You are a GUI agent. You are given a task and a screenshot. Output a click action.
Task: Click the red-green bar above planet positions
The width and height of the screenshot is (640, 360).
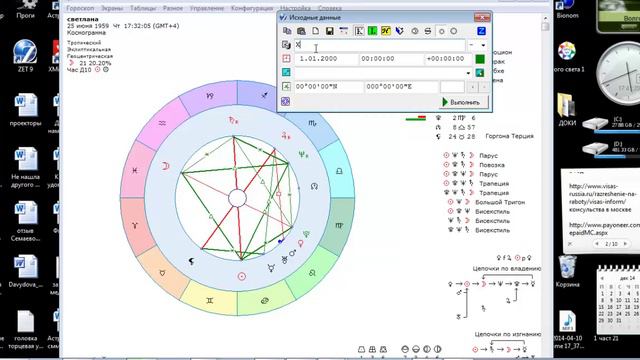pyautogui.click(x=416, y=118)
